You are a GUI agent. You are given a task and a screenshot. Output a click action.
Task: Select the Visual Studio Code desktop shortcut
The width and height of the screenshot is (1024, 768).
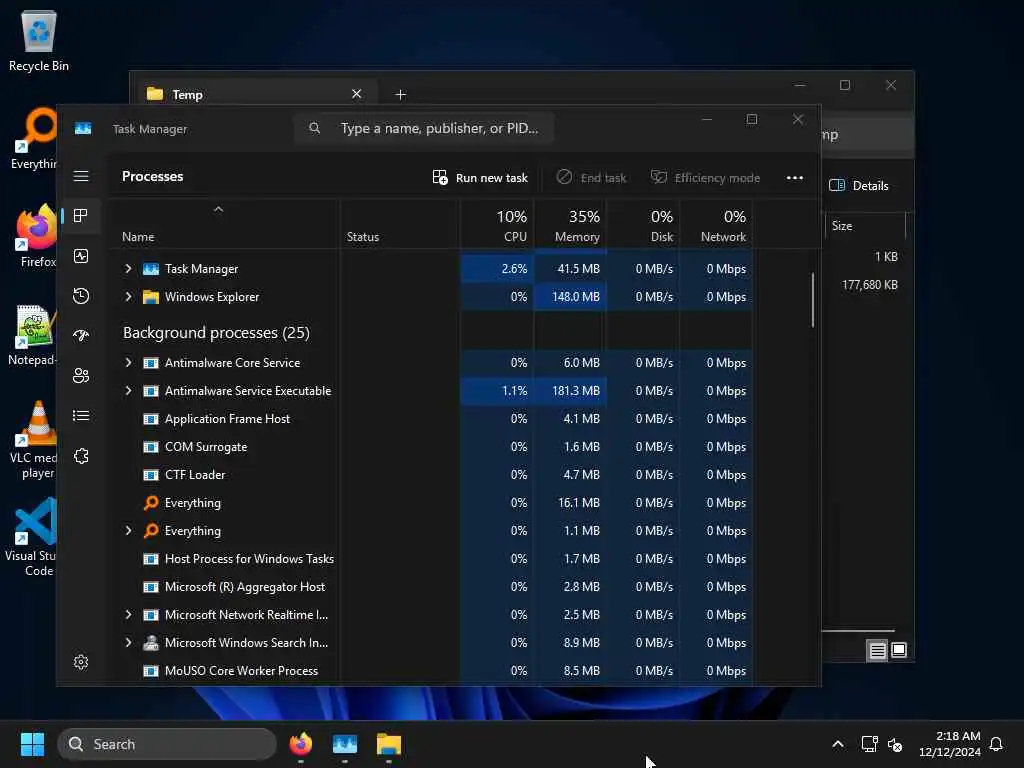pos(31,537)
